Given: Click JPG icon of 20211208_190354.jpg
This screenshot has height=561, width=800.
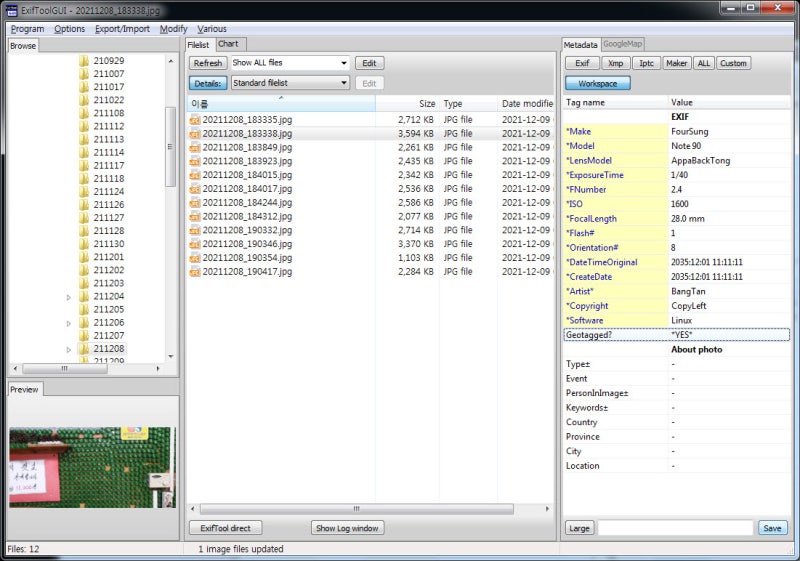Looking at the screenshot, I should [x=195, y=258].
